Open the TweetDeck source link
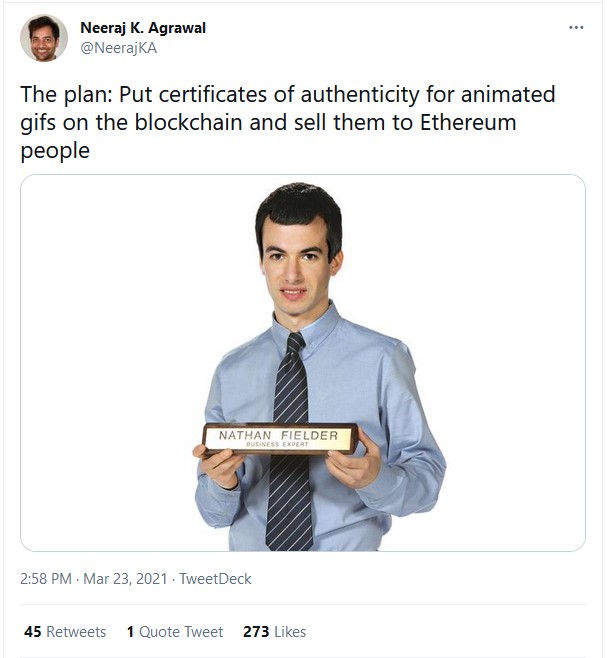The height and width of the screenshot is (658, 607). point(215,579)
